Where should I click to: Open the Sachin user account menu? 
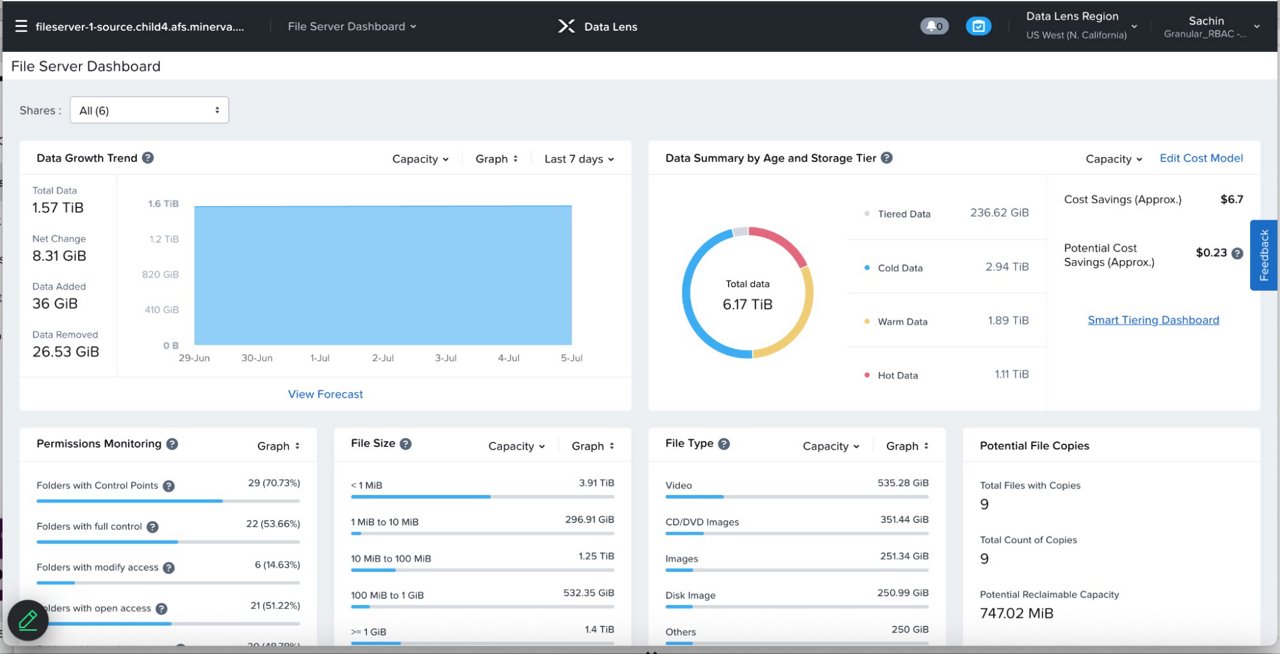coord(1211,27)
